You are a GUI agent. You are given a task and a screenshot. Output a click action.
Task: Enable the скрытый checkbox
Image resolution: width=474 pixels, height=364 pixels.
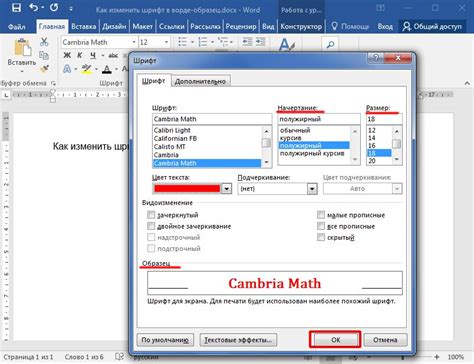pos(321,237)
